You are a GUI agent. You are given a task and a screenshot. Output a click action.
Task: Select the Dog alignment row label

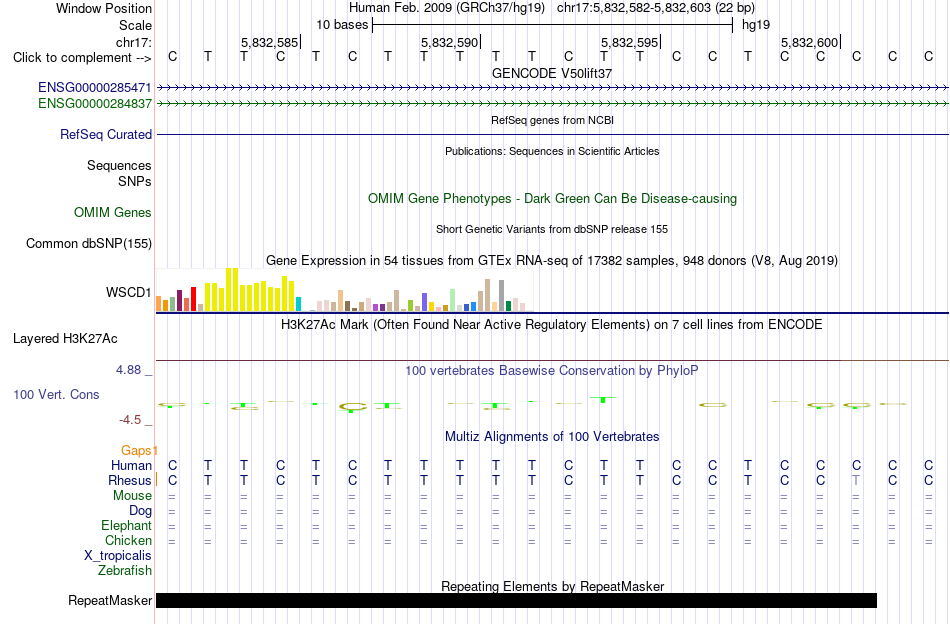tap(140, 511)
